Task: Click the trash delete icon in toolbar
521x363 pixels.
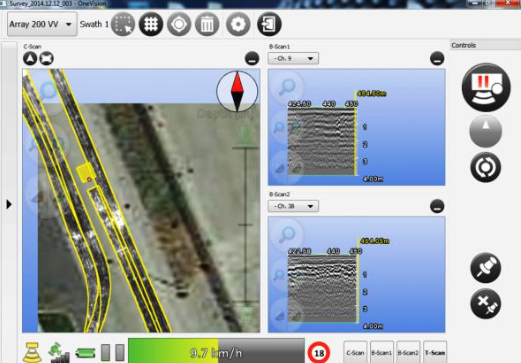Action: point(207,24)
